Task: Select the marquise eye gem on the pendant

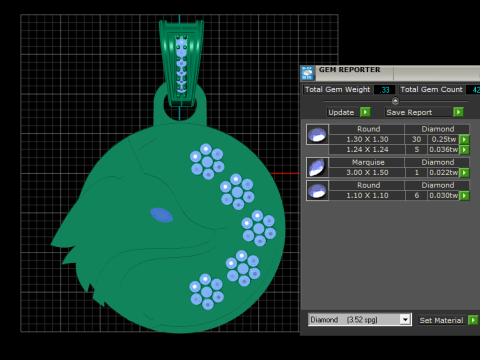Action: 161,215
